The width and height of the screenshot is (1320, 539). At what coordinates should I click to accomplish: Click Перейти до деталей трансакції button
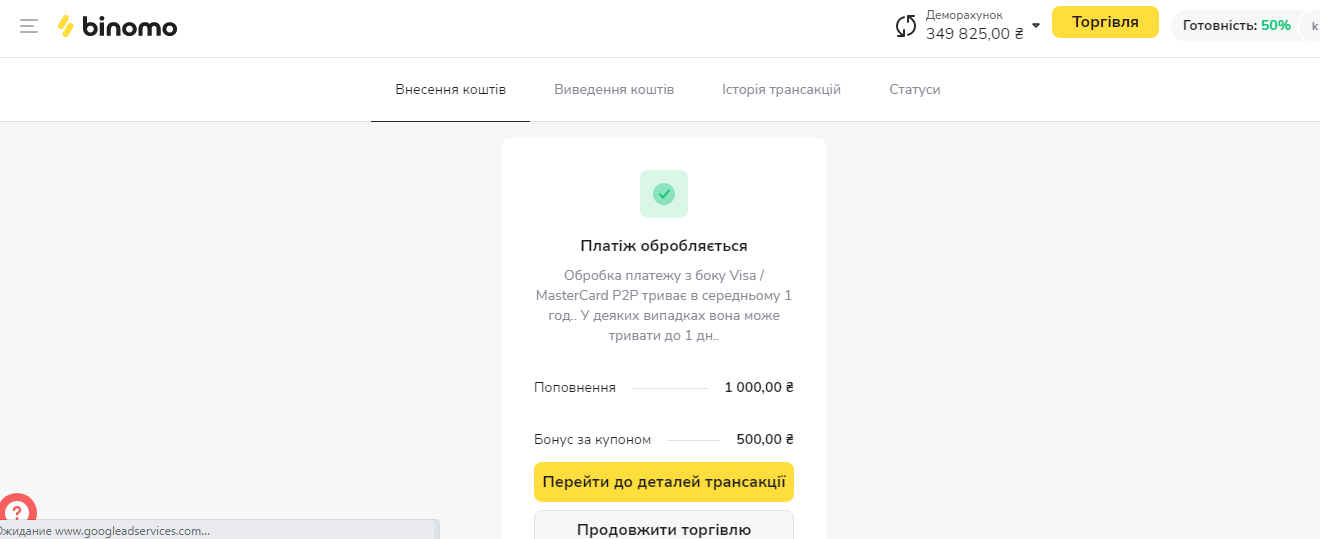(x=664, y=482)
